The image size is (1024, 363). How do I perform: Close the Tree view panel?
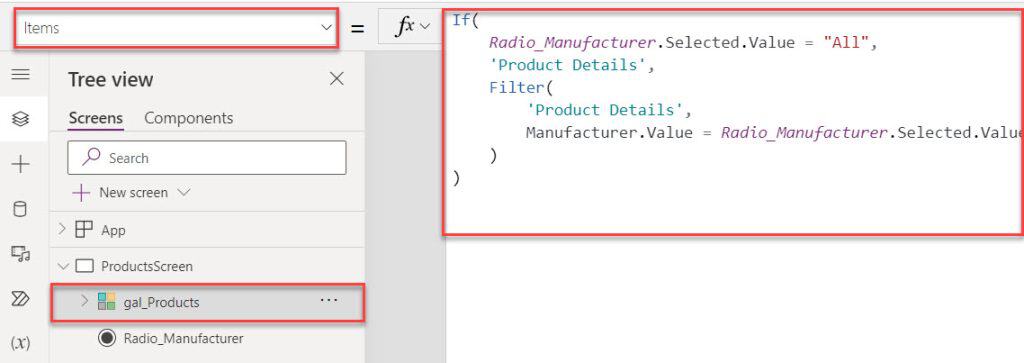337,79
